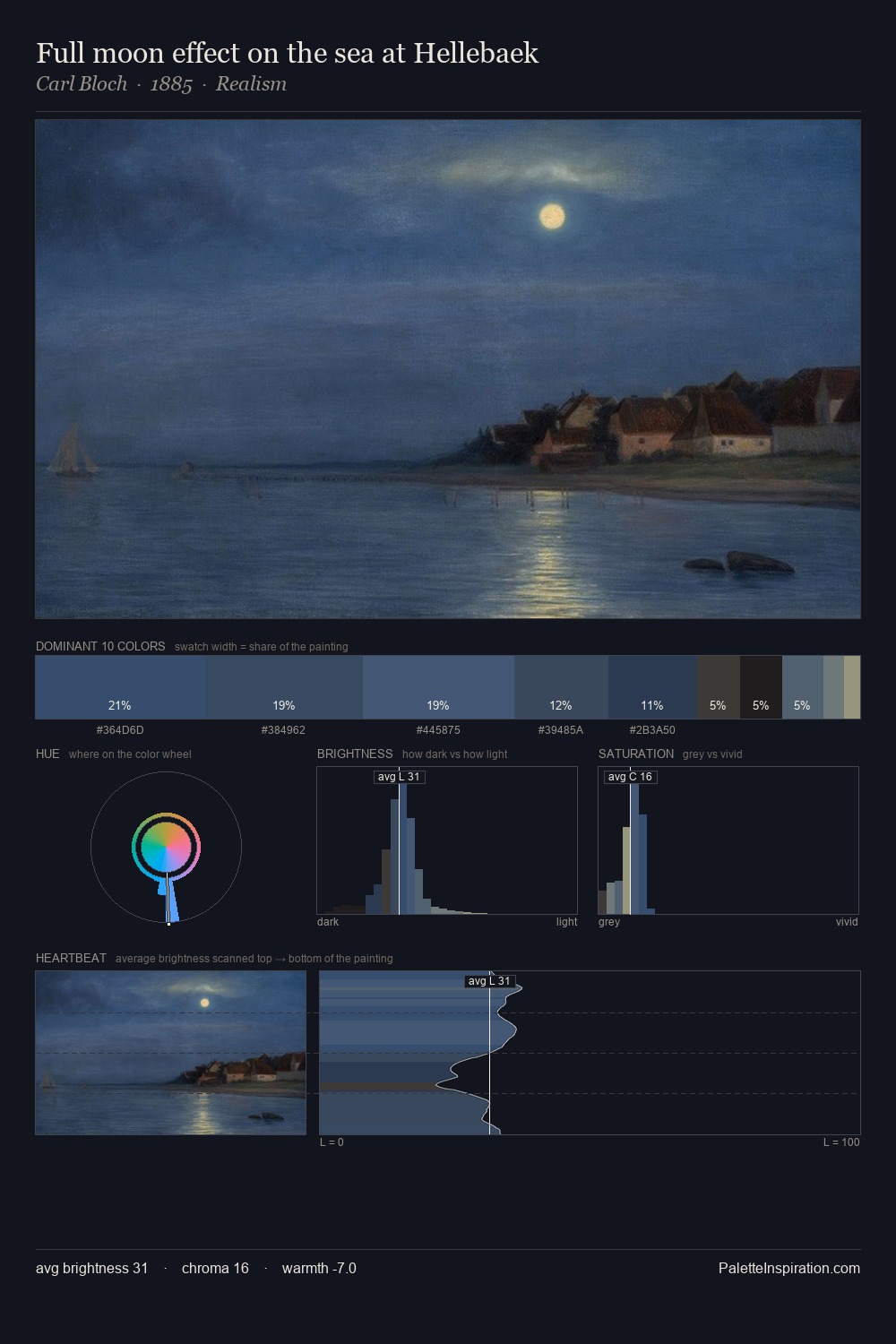Click the Carl Bloch artist name
The image size is (896, 1344).
coord(82,84)
